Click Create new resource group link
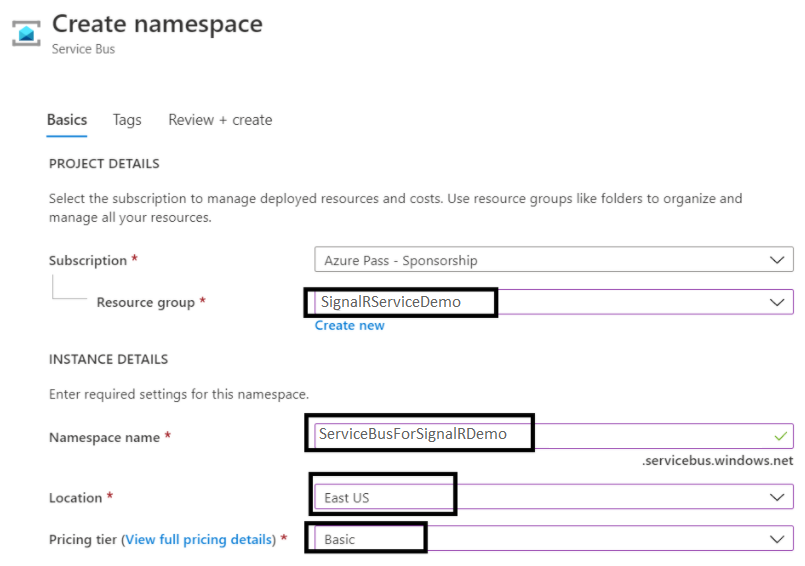The image size is (805, 566). (350, 326)
